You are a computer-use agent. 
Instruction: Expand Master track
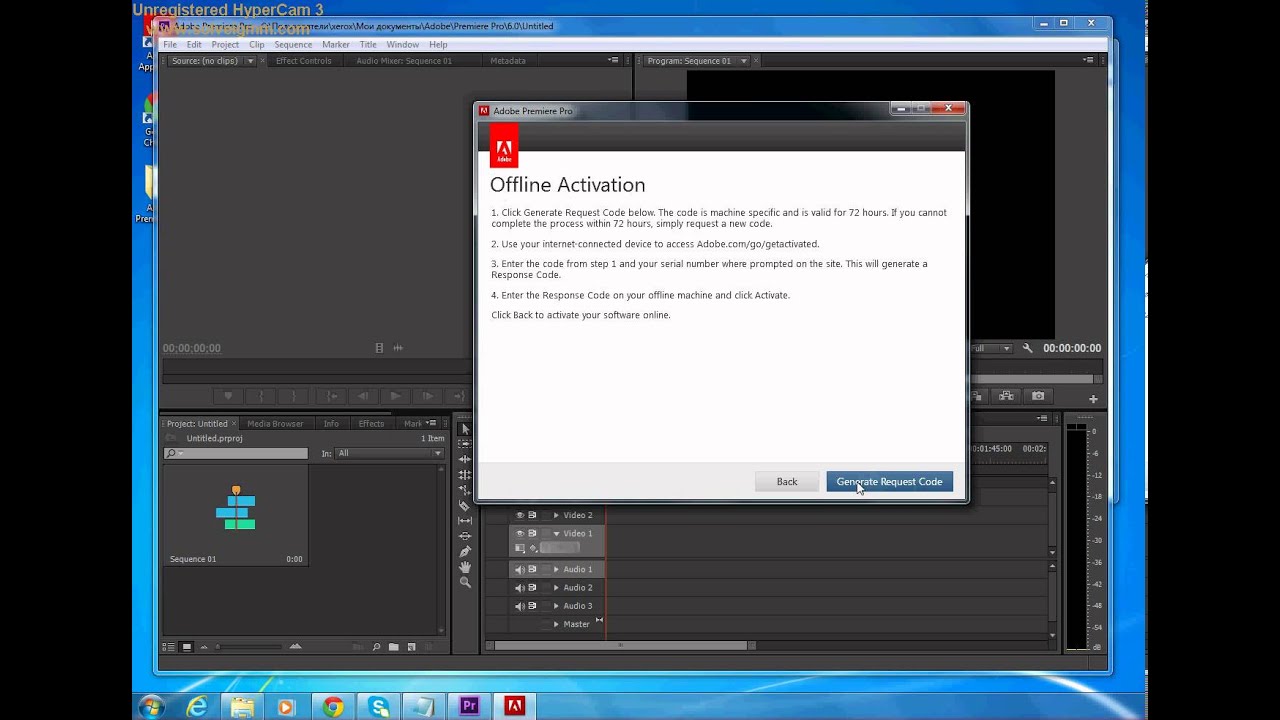[x=556, y=624]
